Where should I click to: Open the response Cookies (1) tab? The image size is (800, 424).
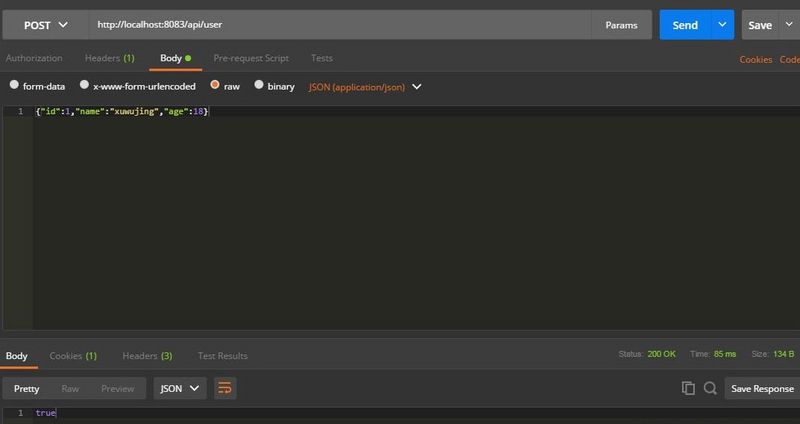click(73, 356)
